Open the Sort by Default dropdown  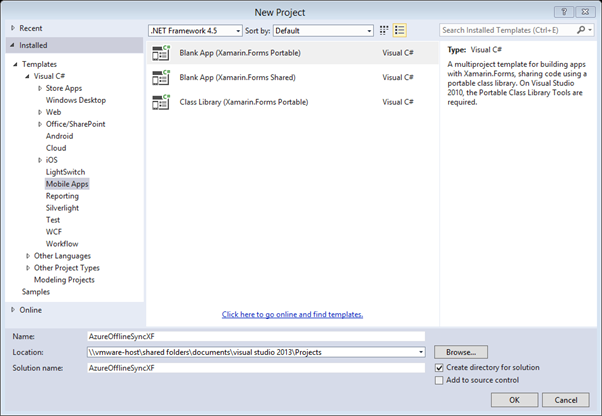(323, 31)
